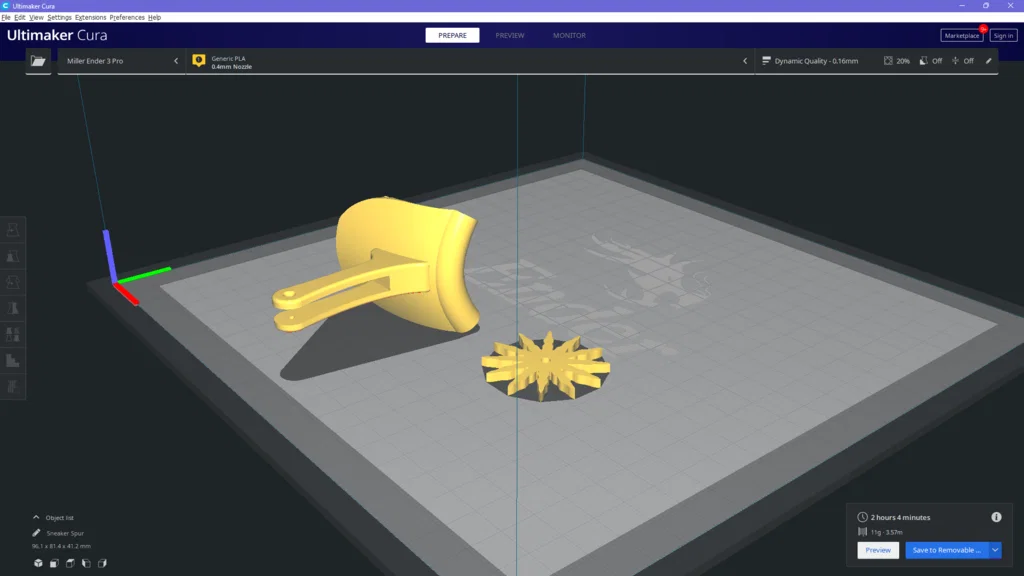The height and width of the screenshot is (576, 1024).
Task: Open the View menu
Action: coord(36,18)
